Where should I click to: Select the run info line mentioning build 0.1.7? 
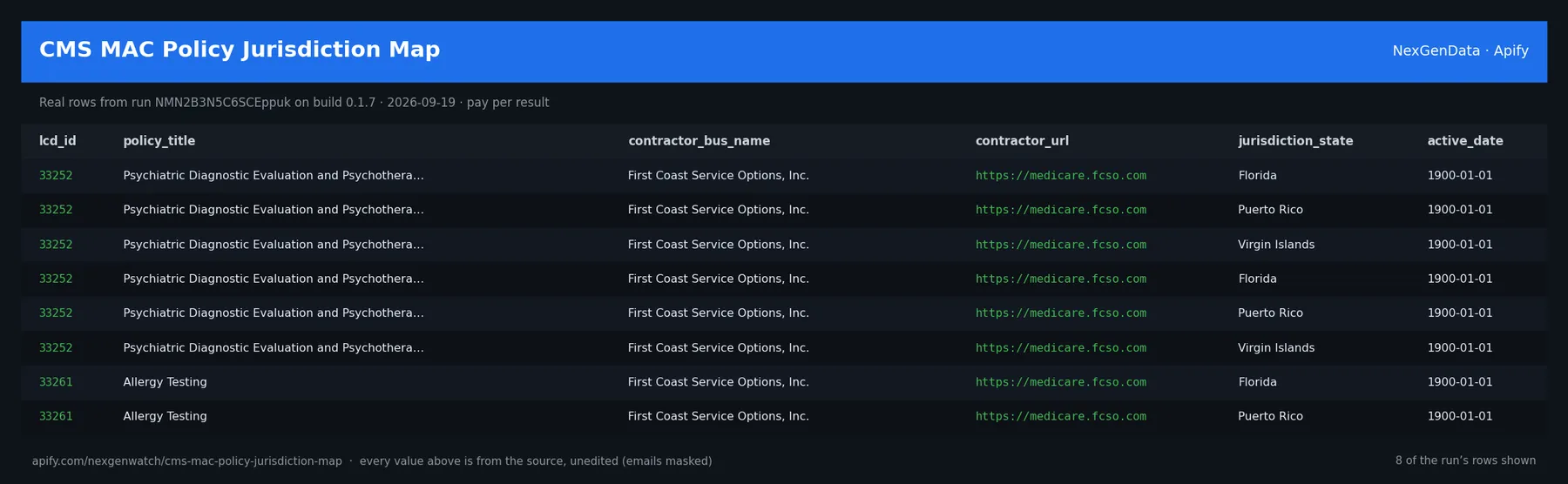point(294,103)
